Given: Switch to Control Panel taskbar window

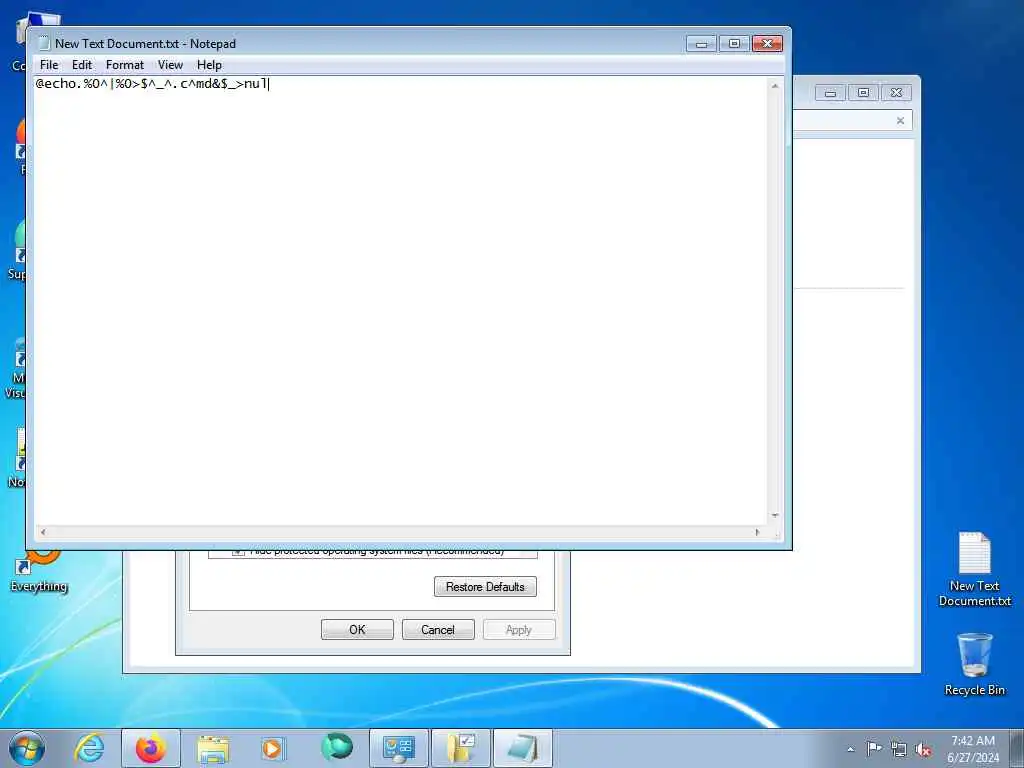Looking at the screenshot, I should tap(399, 748).
